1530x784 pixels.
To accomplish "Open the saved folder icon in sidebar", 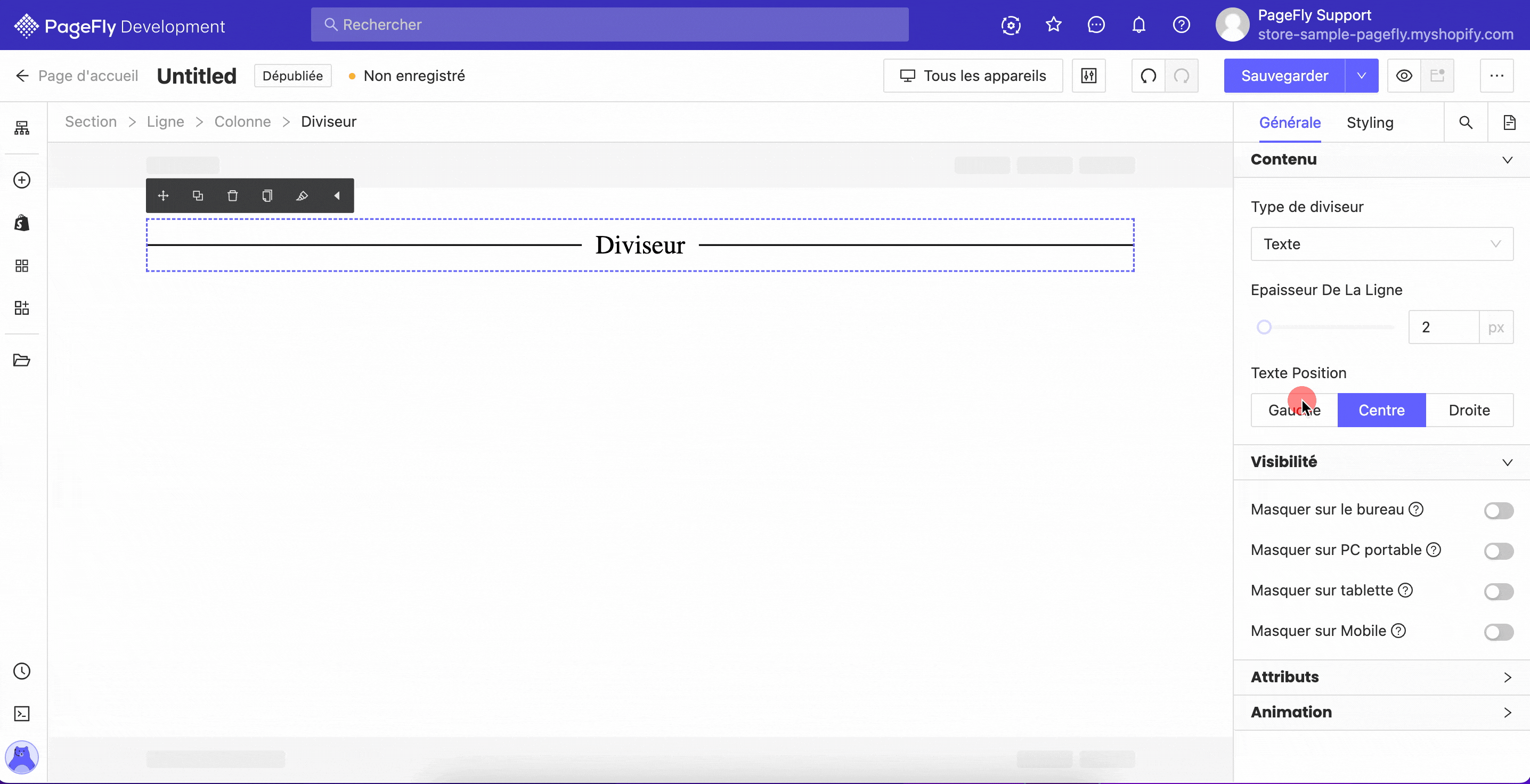I will tap(22, 360).
